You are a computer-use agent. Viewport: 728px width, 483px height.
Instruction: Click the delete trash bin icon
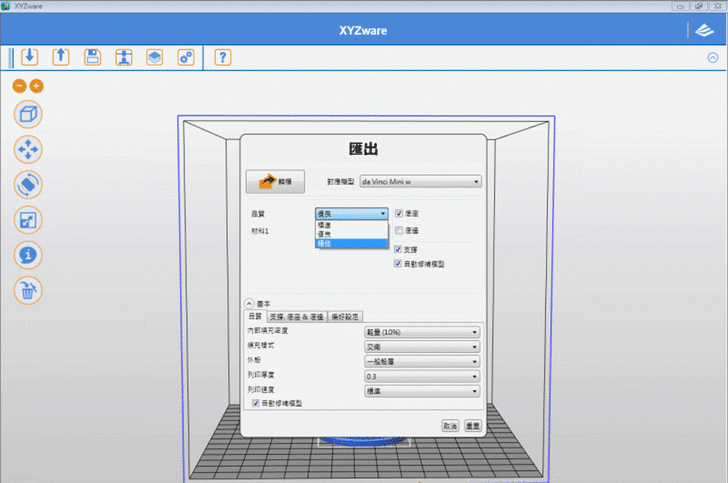coord(28,291)
